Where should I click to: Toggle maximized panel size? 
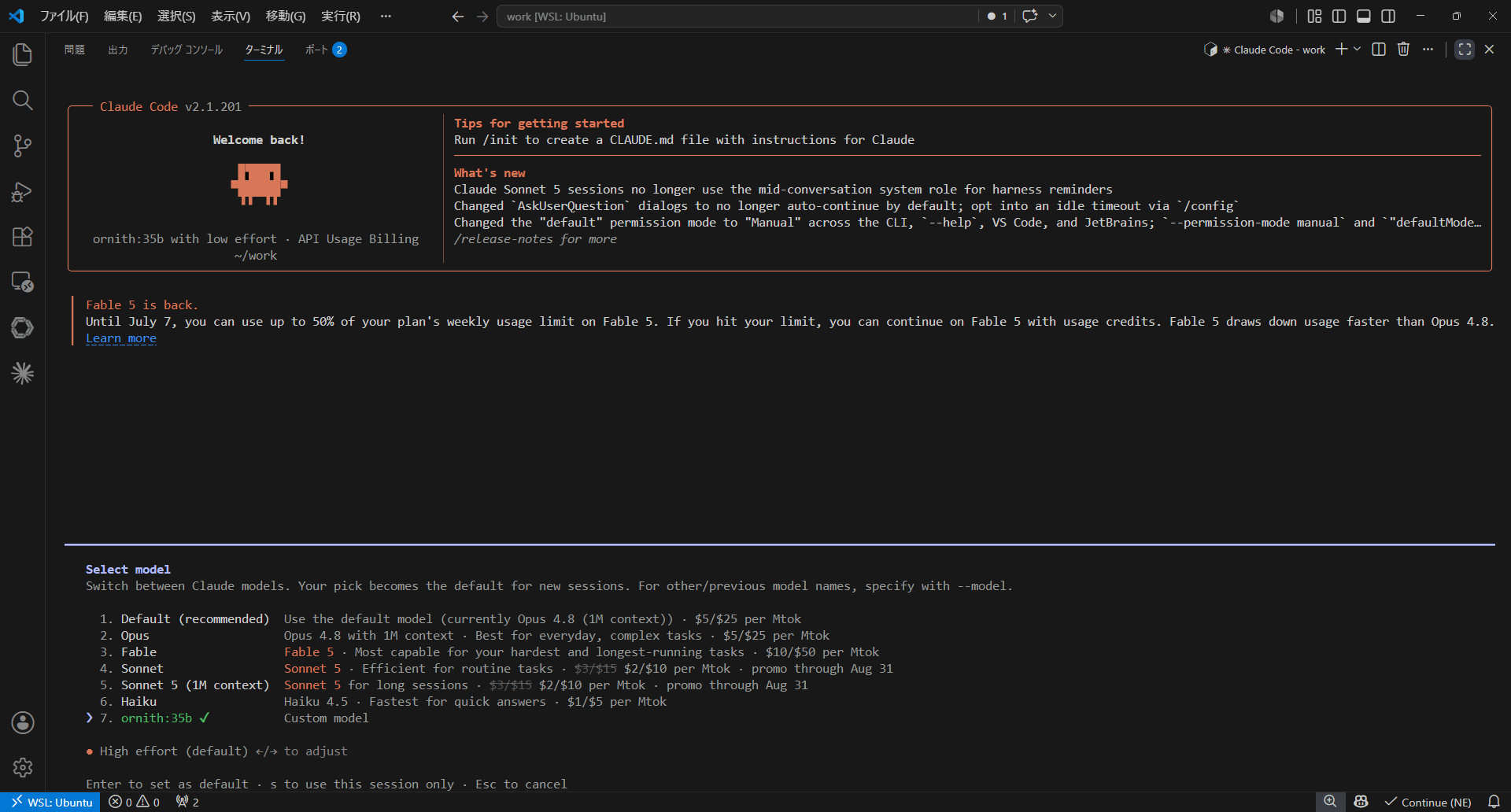click(x=1465, y=49)
